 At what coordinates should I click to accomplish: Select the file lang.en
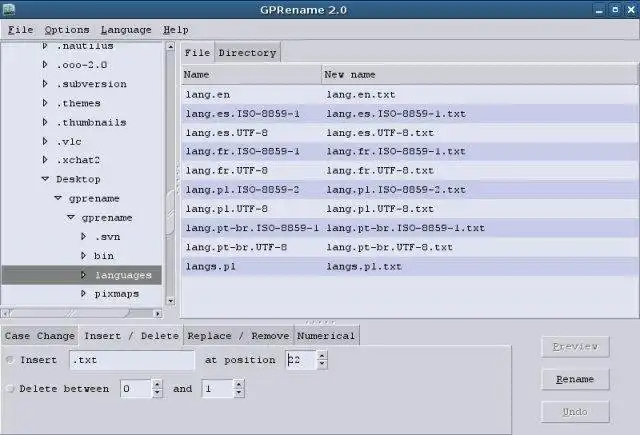tap(409, 95)
